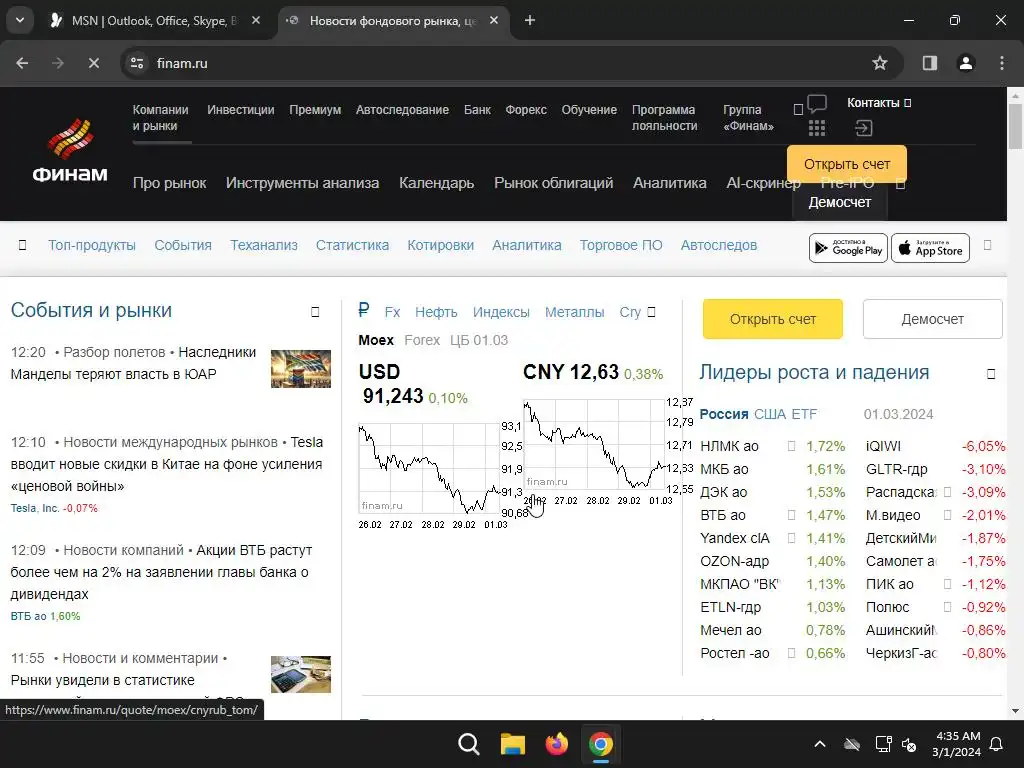Open the Tesla discounts in China article

pos(167,464)
